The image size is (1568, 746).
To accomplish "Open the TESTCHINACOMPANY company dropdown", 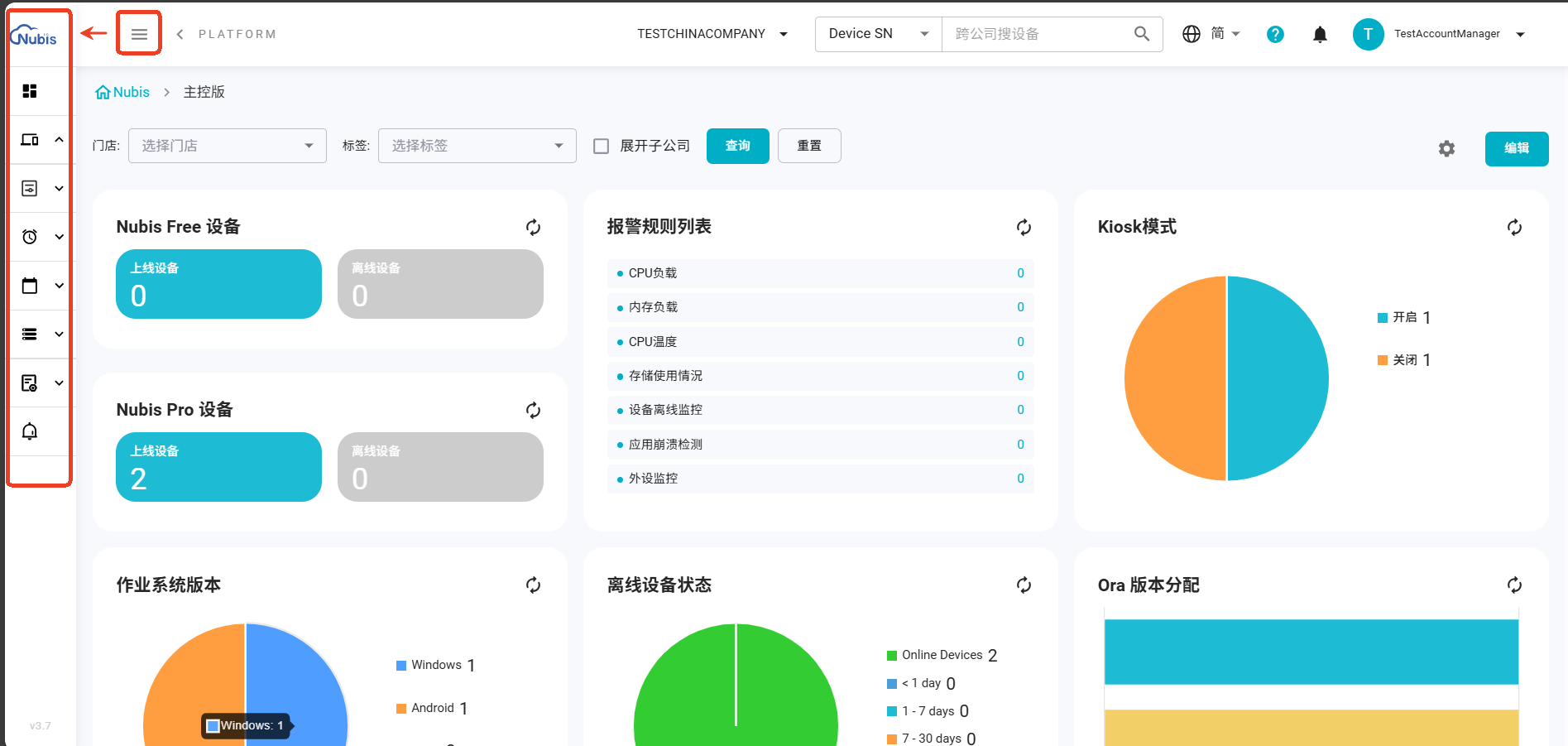I will tap(712, 34).
